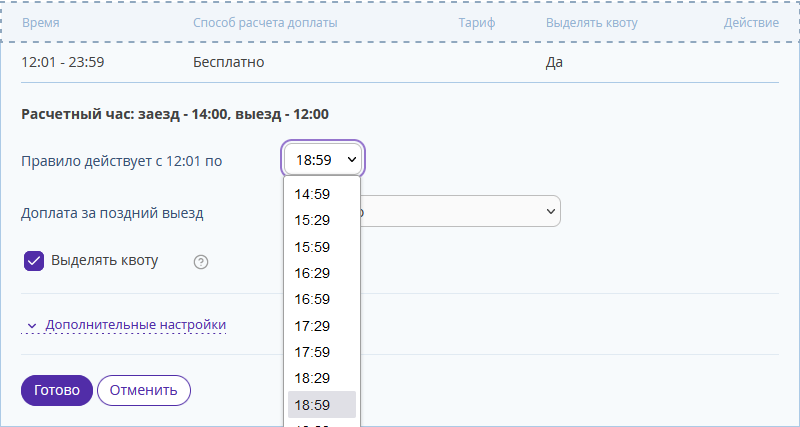
Task: Open the Доплата за поздний выезд dropdown
Action: click(460, 211)
